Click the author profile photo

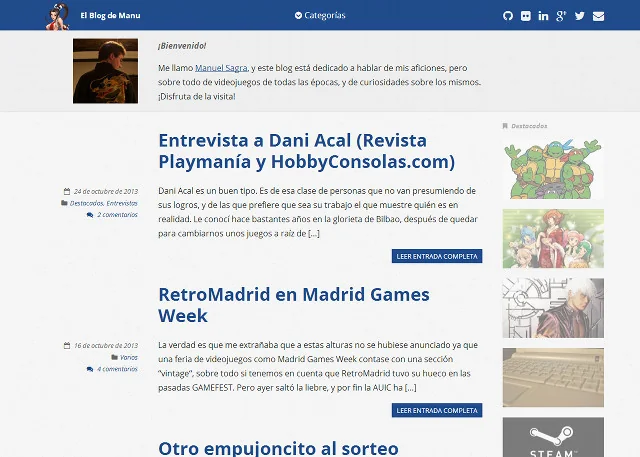[x=105, y=71]
